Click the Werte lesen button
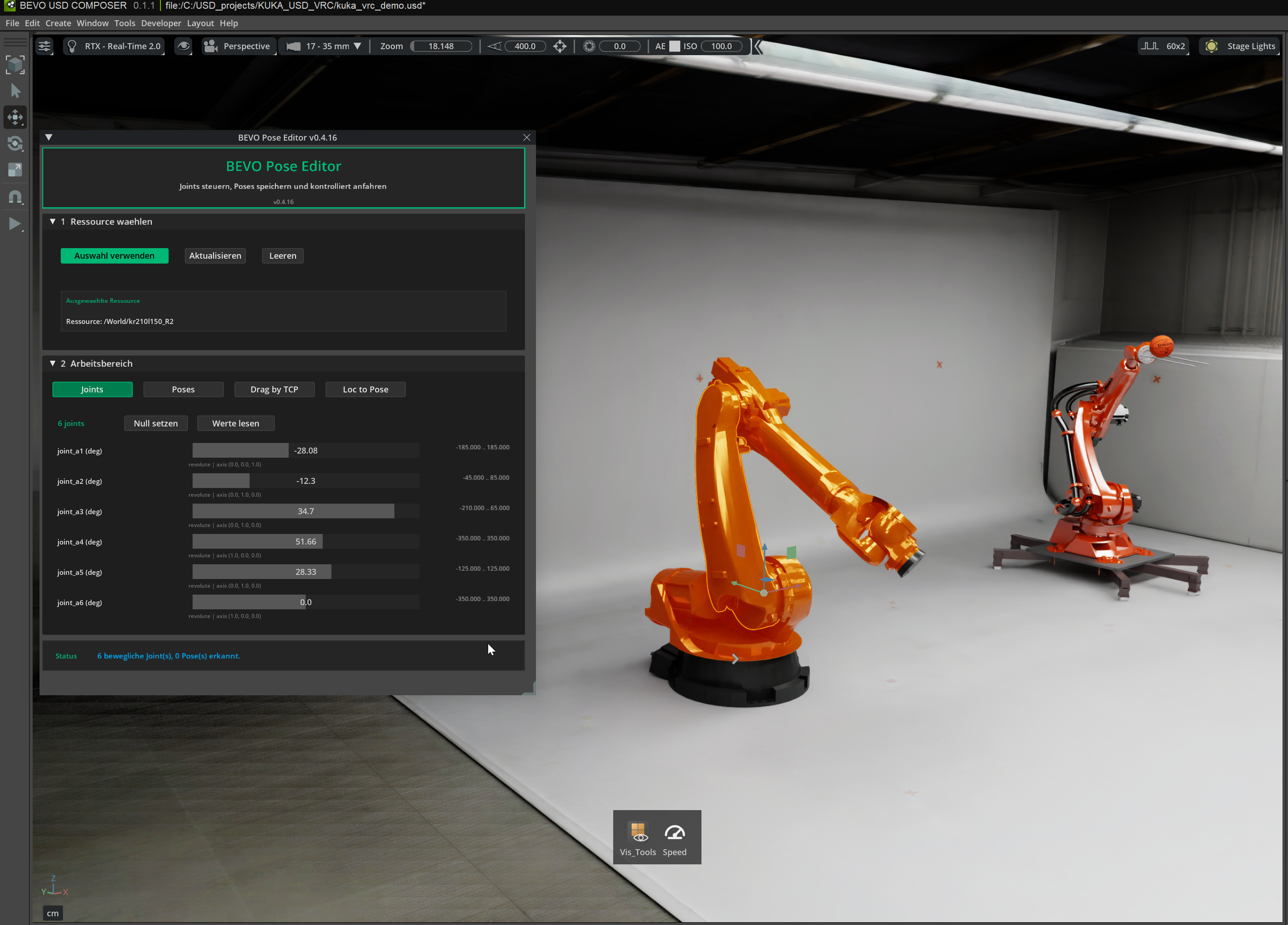 [x=236, y=424]
